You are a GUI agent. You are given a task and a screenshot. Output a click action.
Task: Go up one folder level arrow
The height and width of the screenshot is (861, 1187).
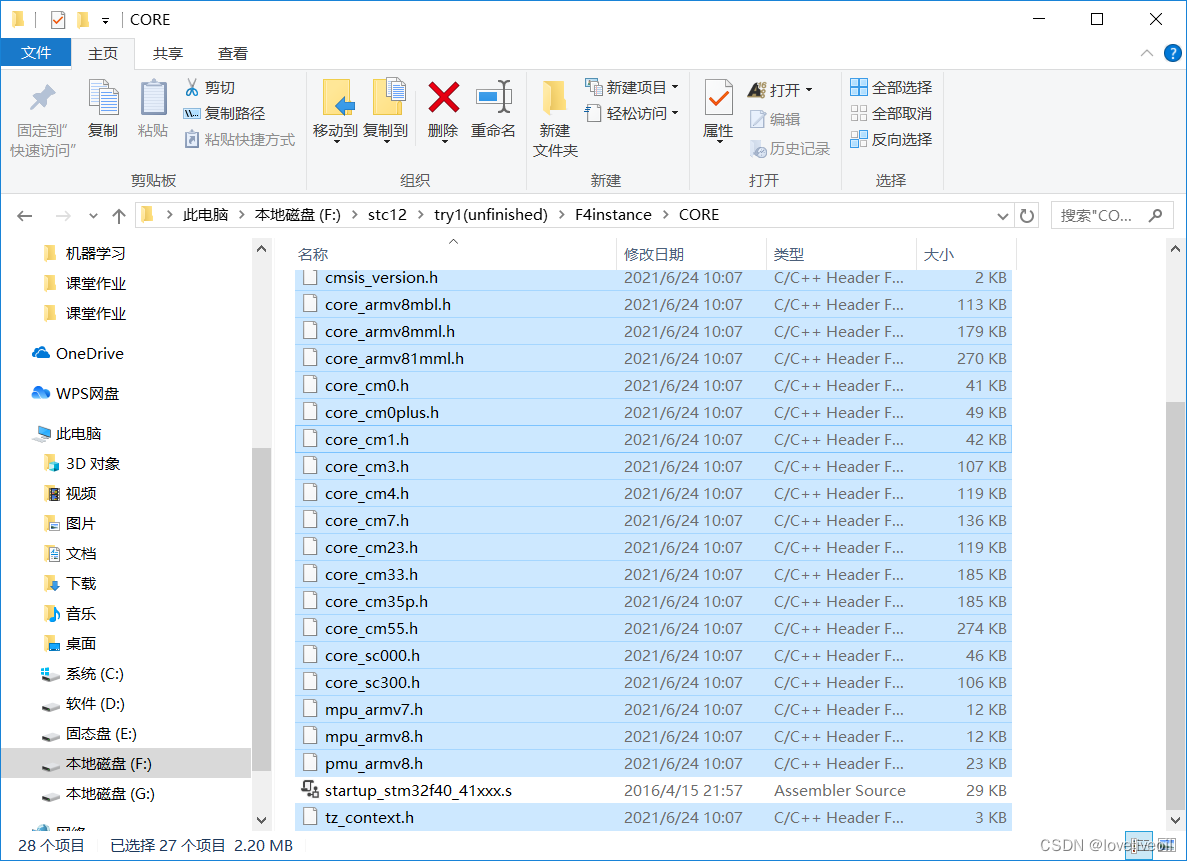coord(119,216)
